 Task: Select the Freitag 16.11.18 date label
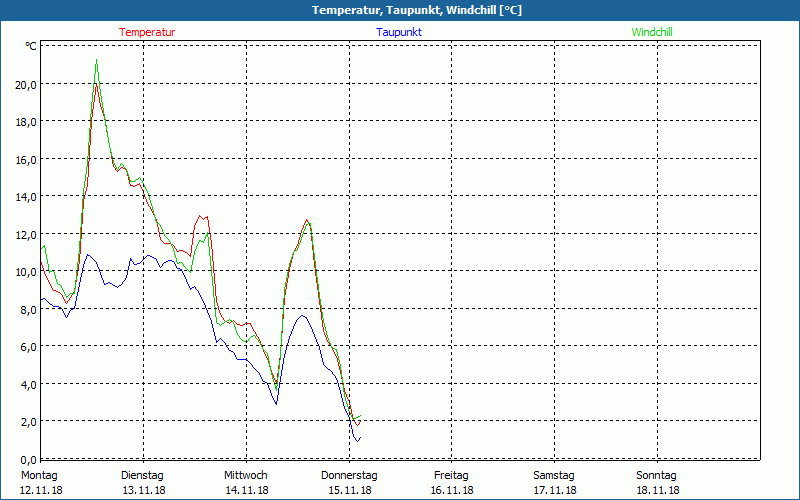tap(452, 482)
